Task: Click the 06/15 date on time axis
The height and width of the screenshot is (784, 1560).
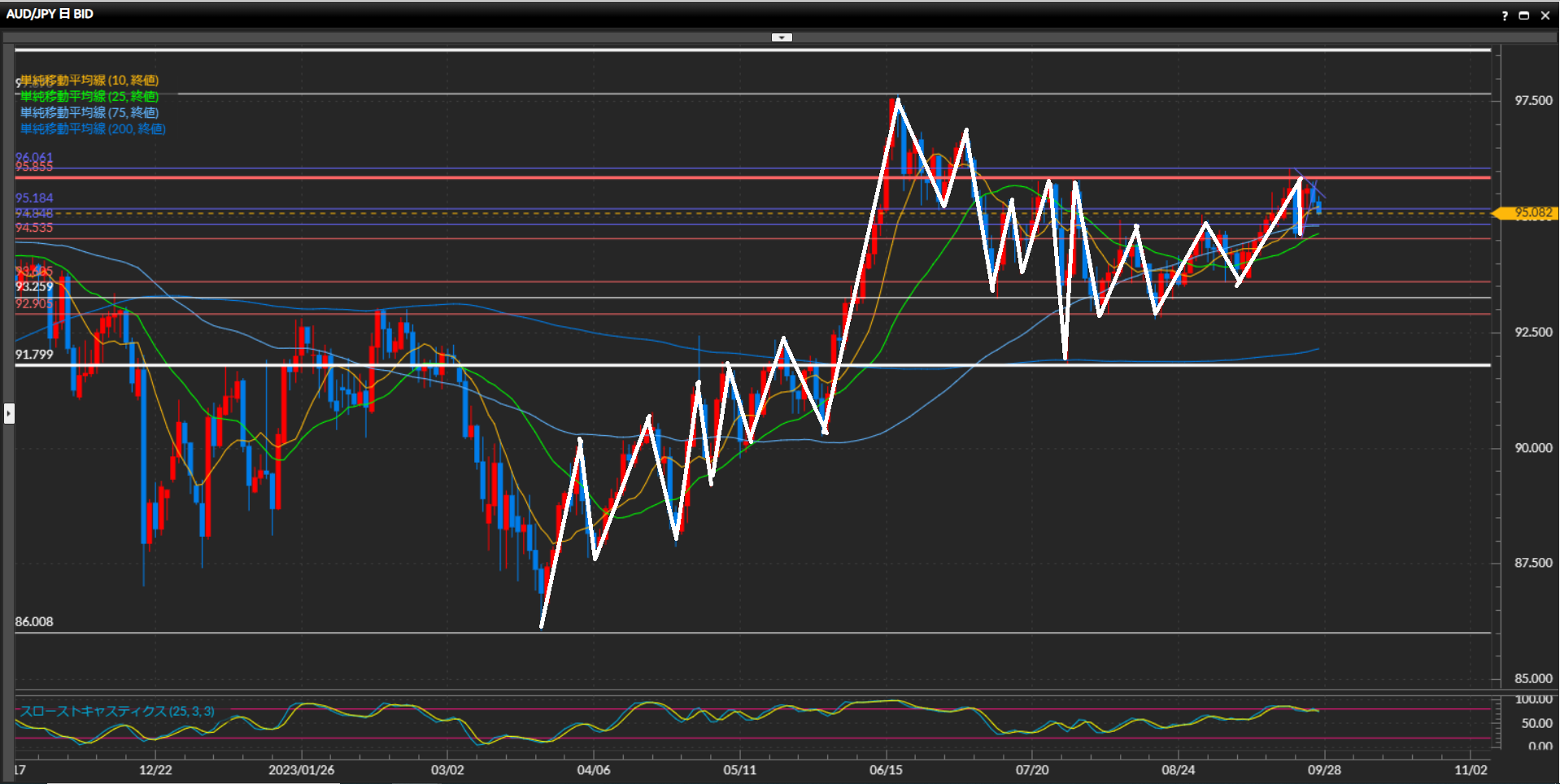Action: tap(886, 770)
